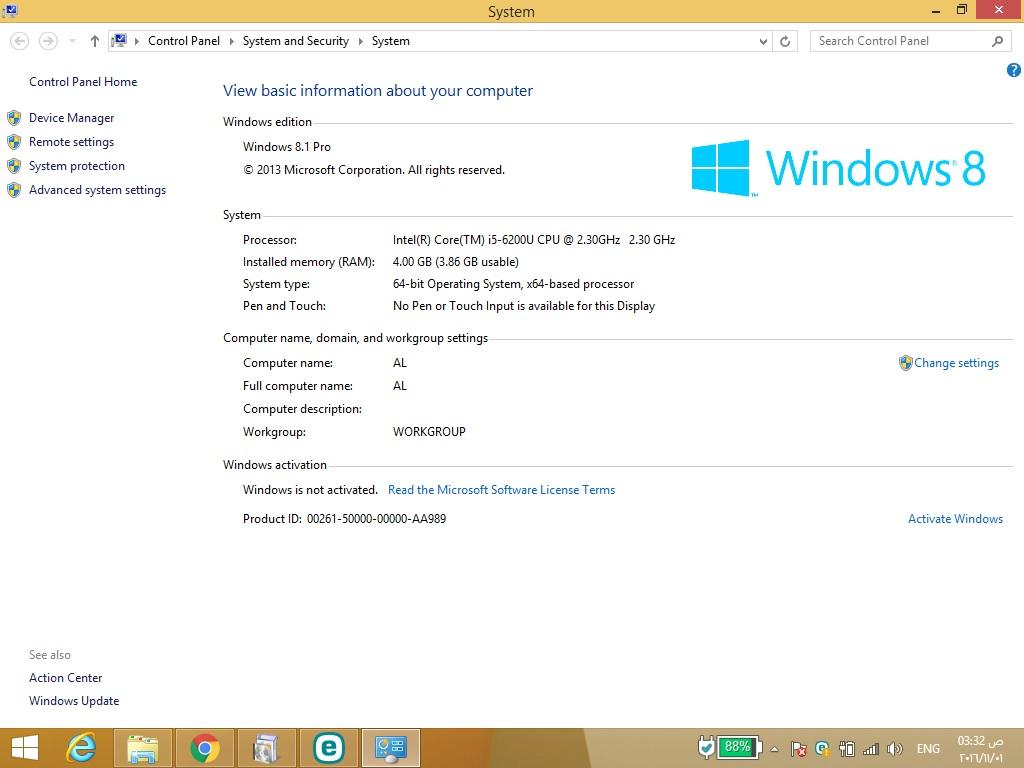Viewport: 1024px width, 768px height.
Task: Open Device Manager link
Action: (x=72, y=118)
